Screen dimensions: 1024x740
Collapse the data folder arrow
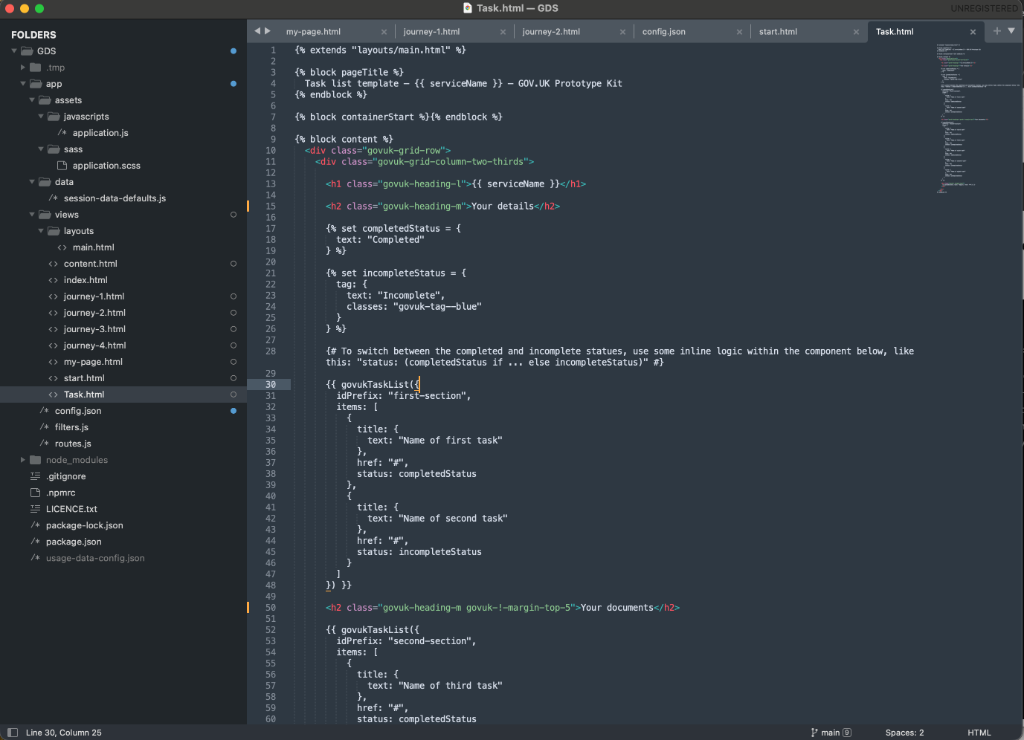pos(32,182)
